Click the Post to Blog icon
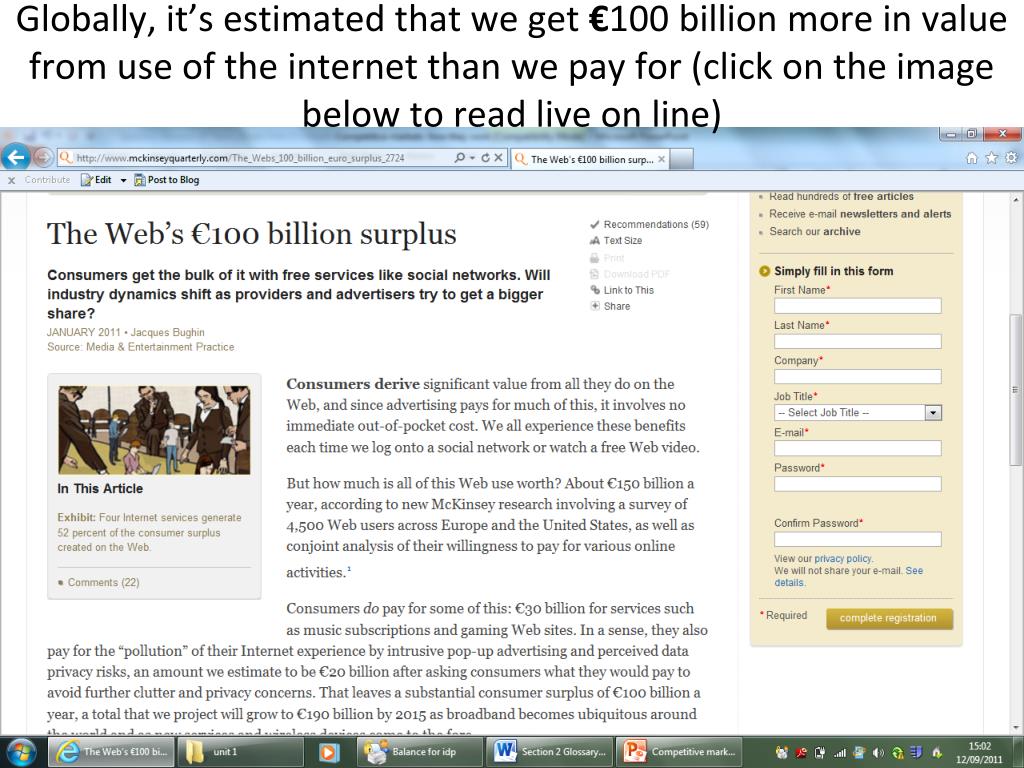This screenshot has height=768, width=1024. [x=140, y=180]
